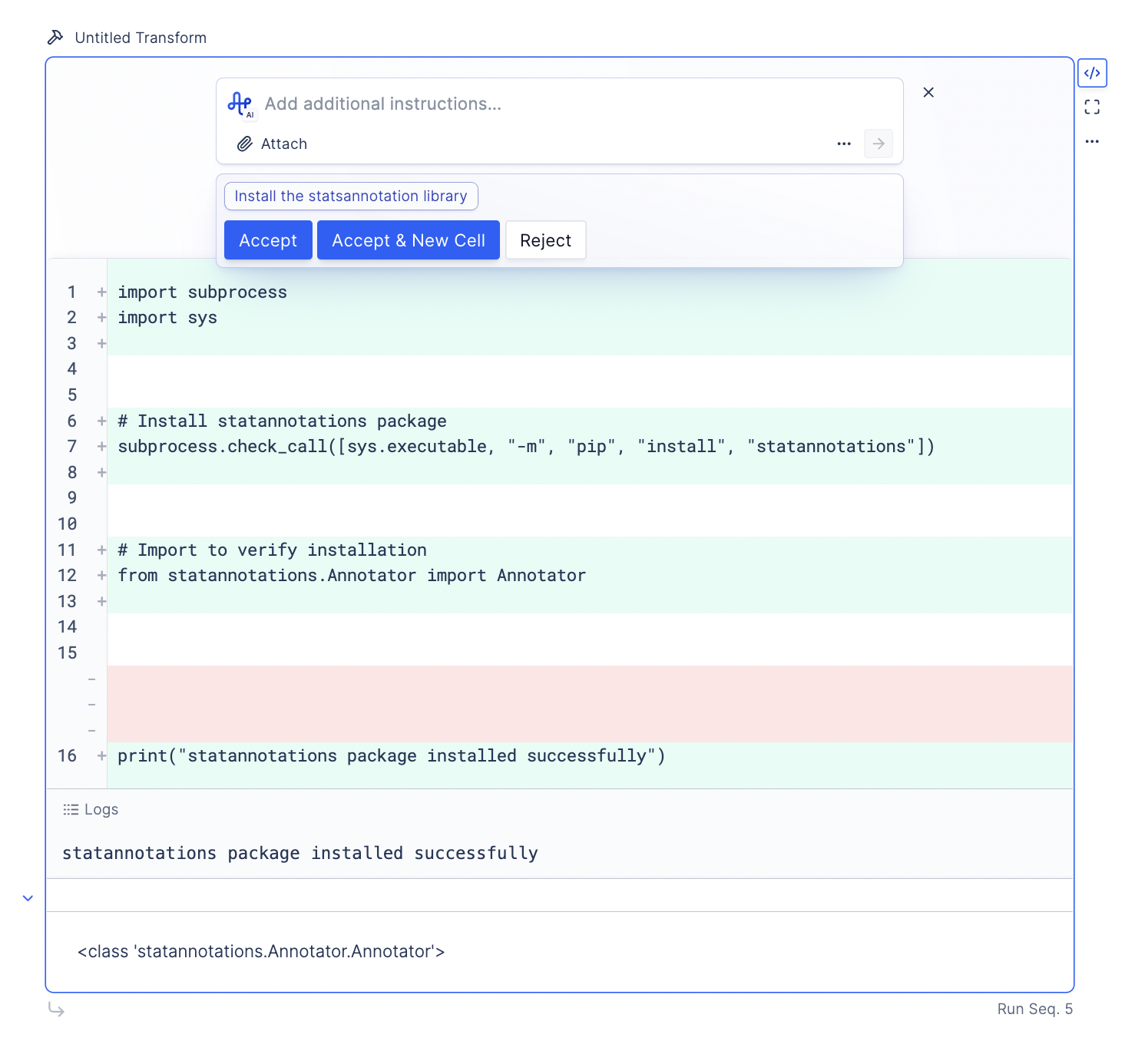Viewport: 1135px width, 1064px height.
Task: Click the fullscreen expand icon
Action: [1092, 107]
